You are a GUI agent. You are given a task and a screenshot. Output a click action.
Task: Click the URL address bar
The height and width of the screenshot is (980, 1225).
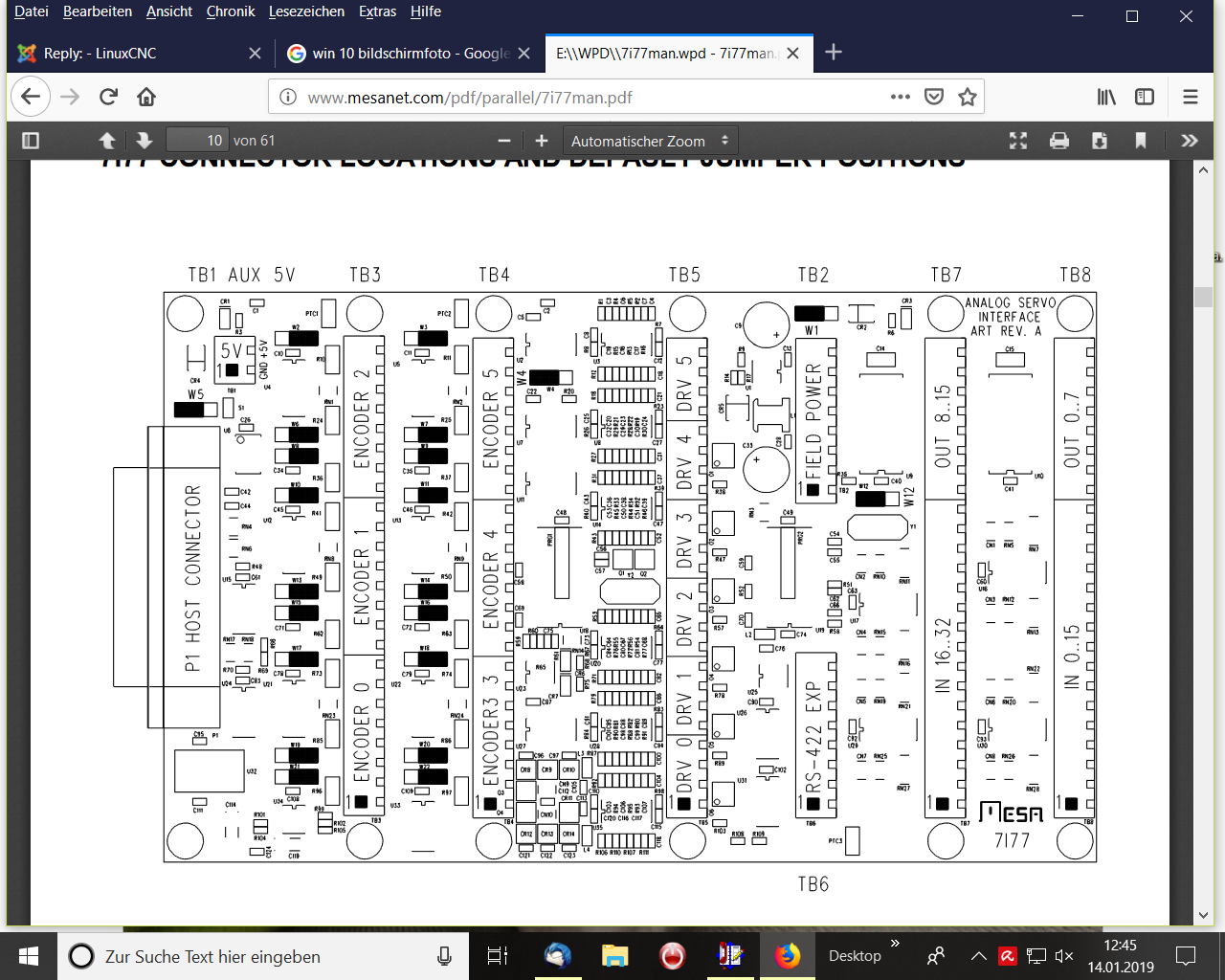pyautogui.click(x=593, y=97)
